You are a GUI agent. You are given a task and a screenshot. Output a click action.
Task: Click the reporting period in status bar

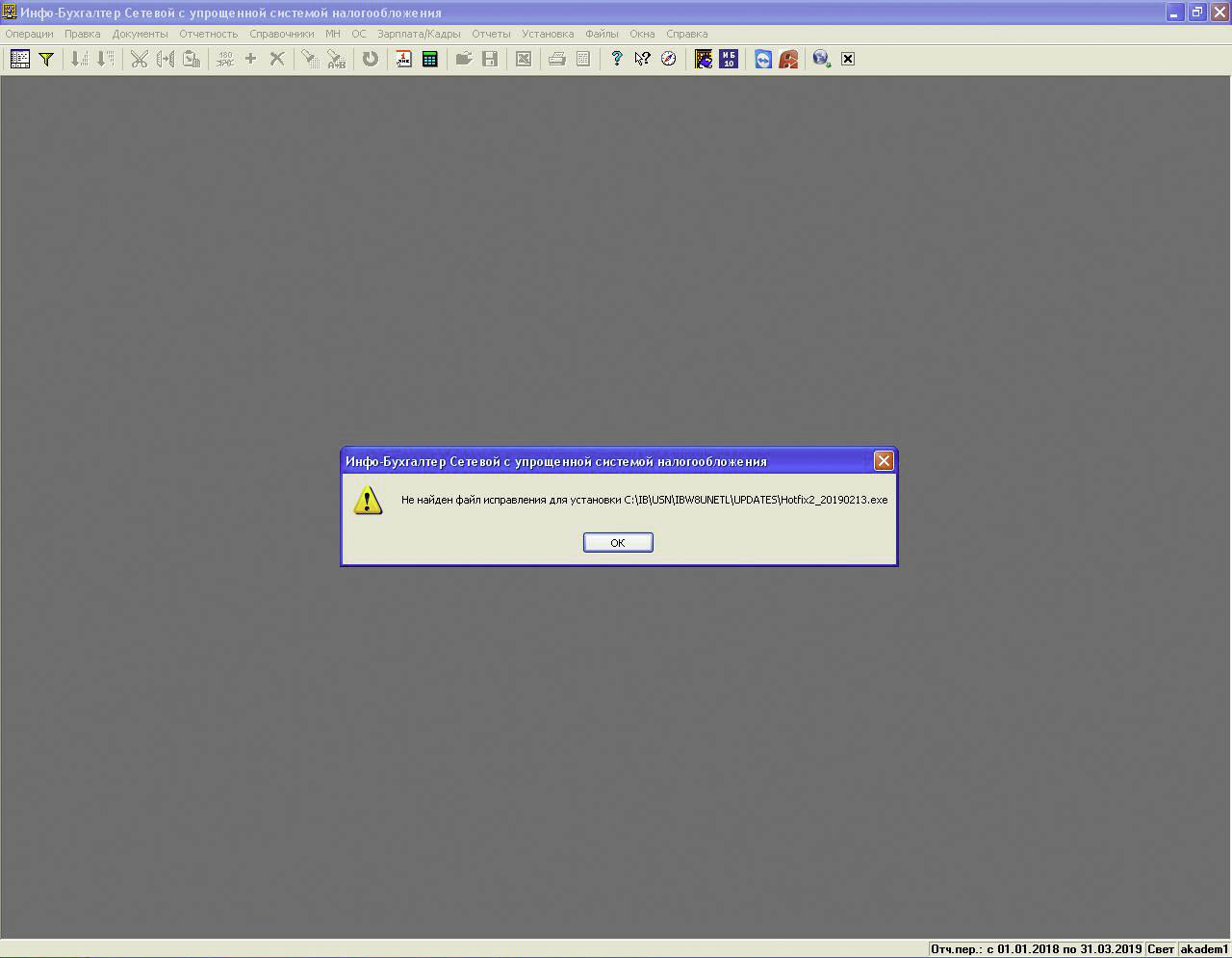pyautogui.click(x=1036, y=949)
